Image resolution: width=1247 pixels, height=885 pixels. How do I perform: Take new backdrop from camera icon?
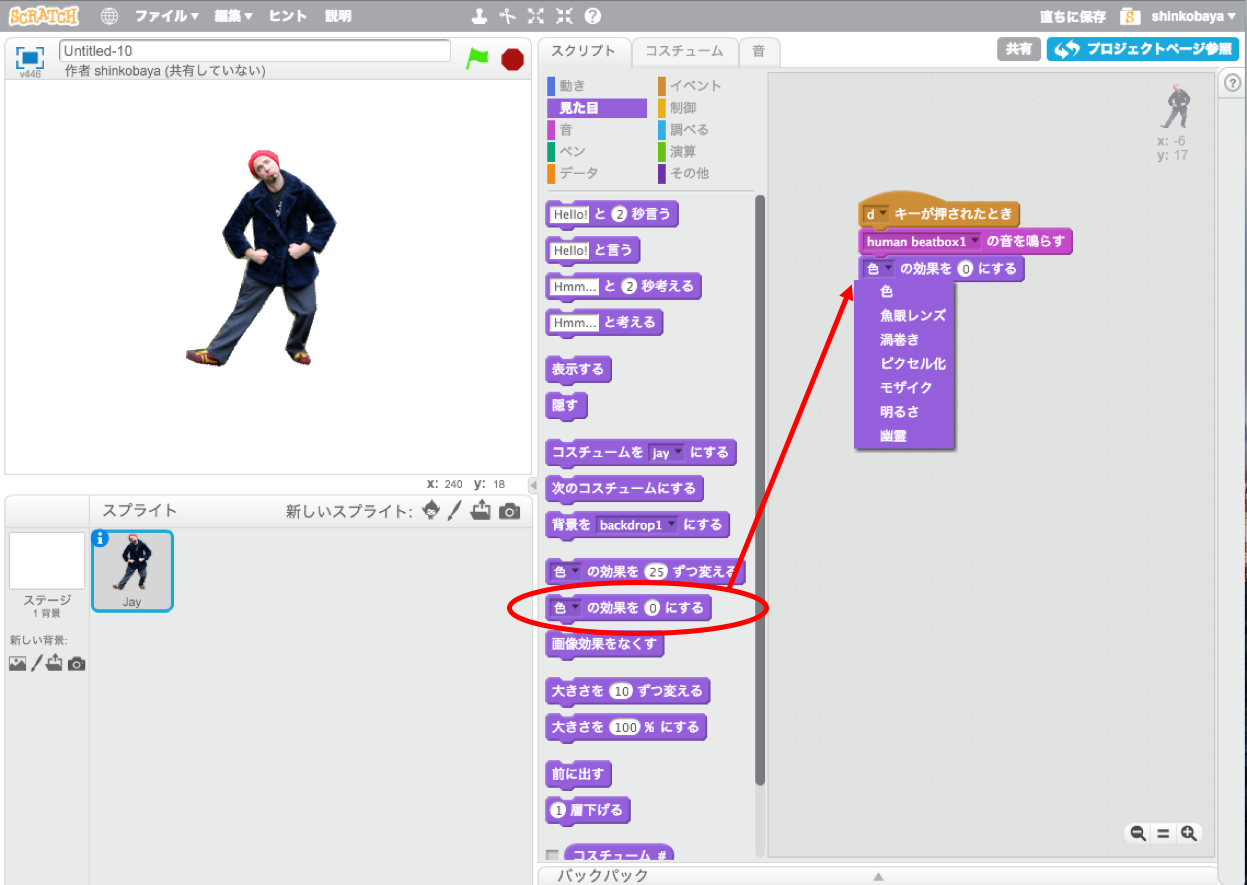point(76,664)
